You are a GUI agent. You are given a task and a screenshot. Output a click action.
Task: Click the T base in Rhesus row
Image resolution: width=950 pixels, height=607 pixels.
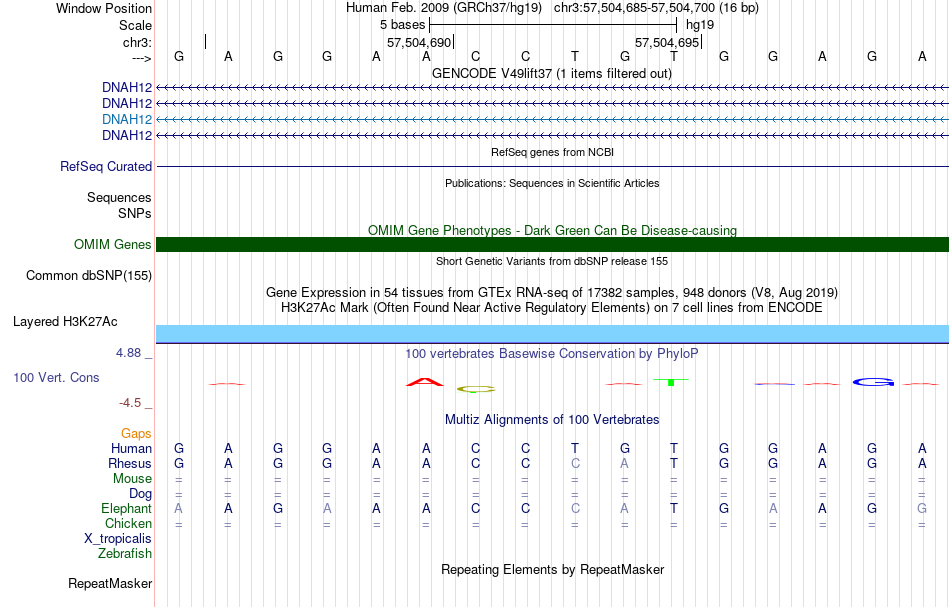point(674,463)
